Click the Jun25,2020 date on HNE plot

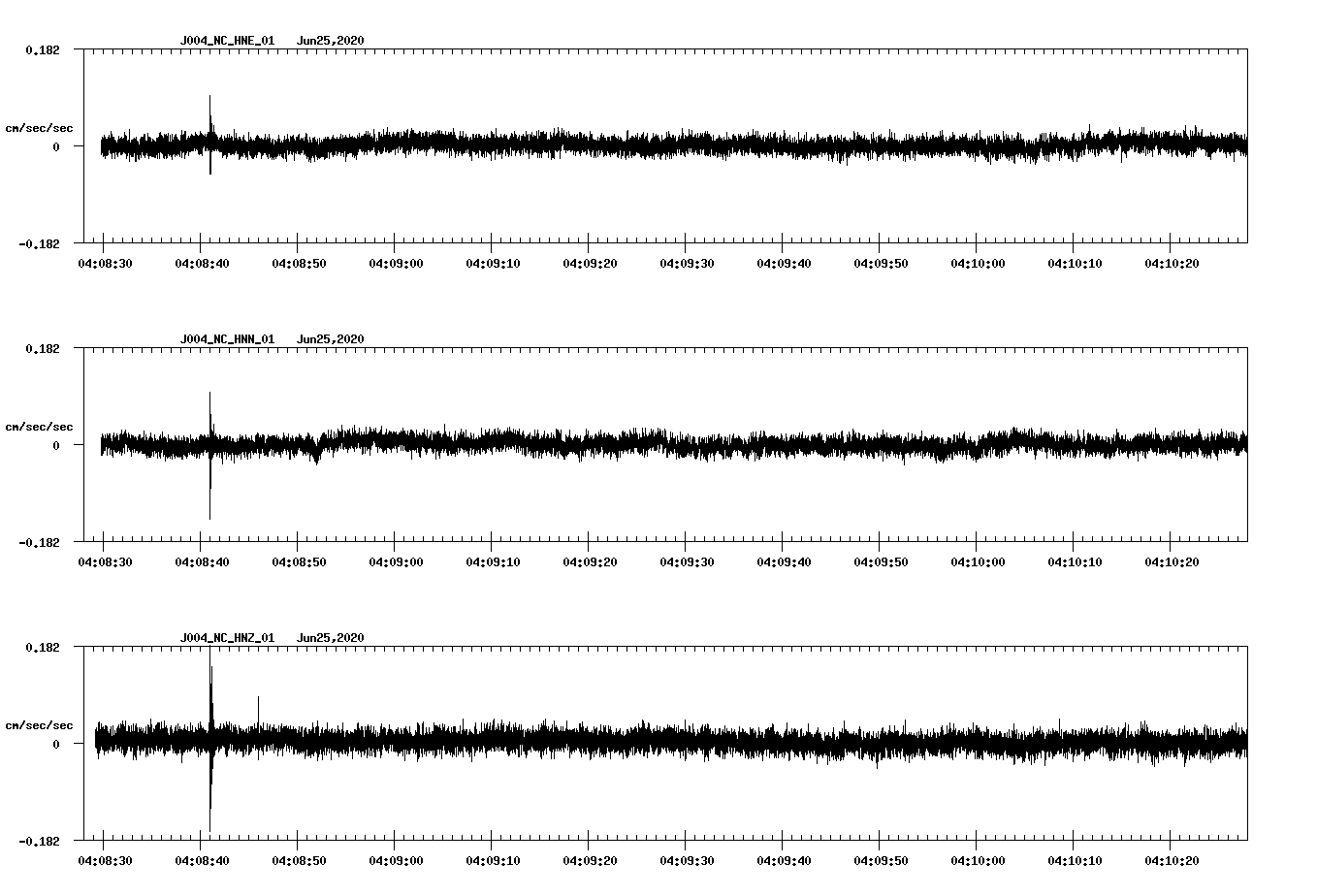330,41
